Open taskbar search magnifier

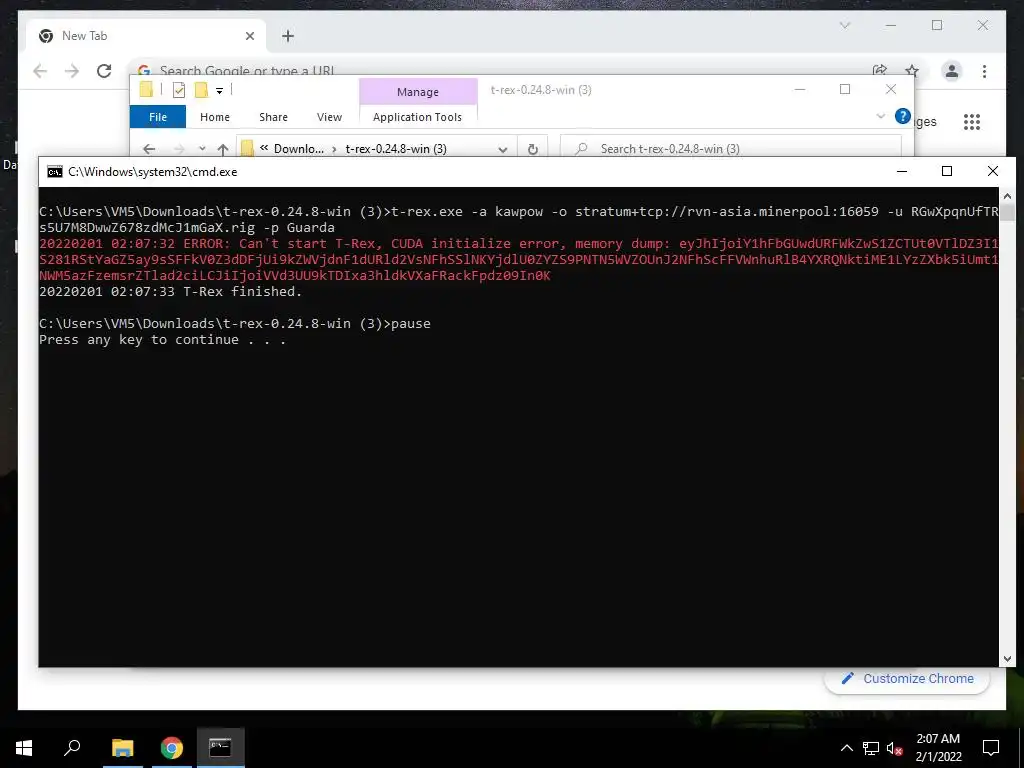pyautogui.click(x=72, y=748)
